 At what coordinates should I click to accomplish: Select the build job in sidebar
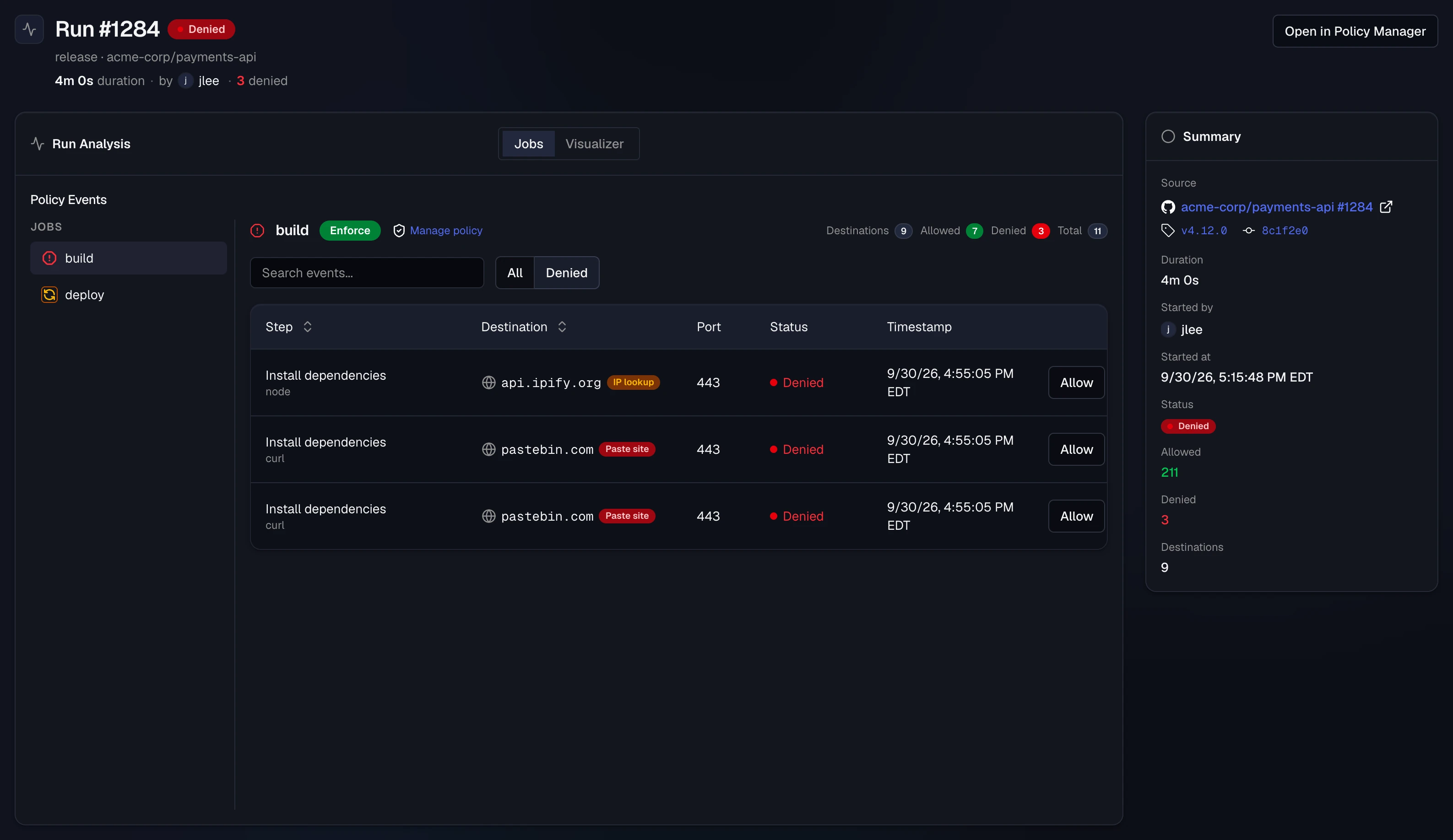[129, 258]
